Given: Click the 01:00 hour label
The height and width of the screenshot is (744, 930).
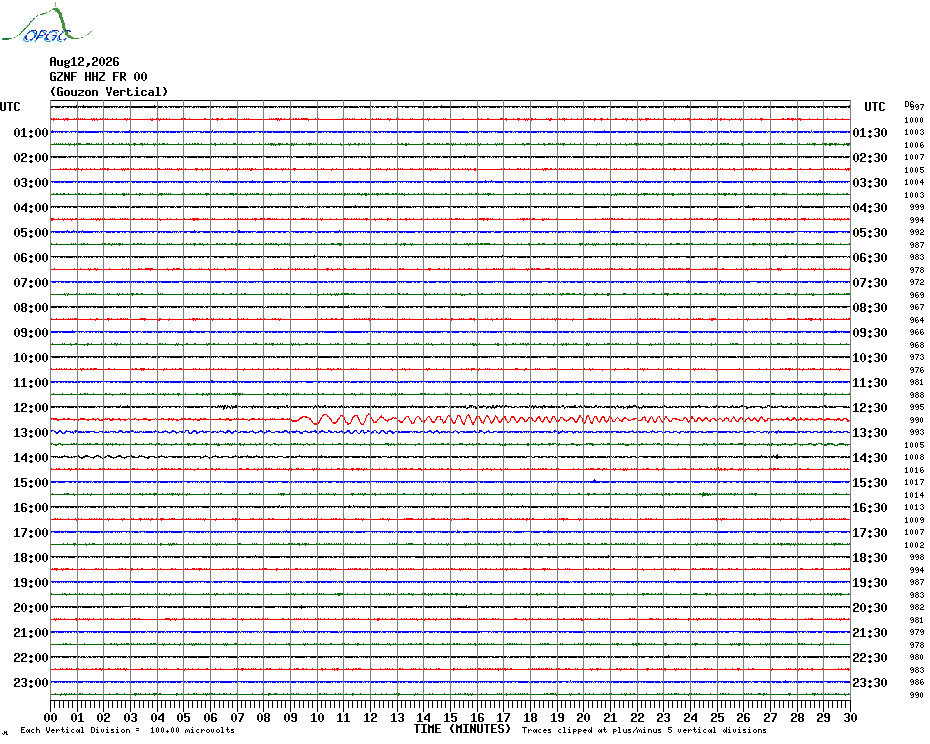Looking at the screenshot, I should point(31,132).
